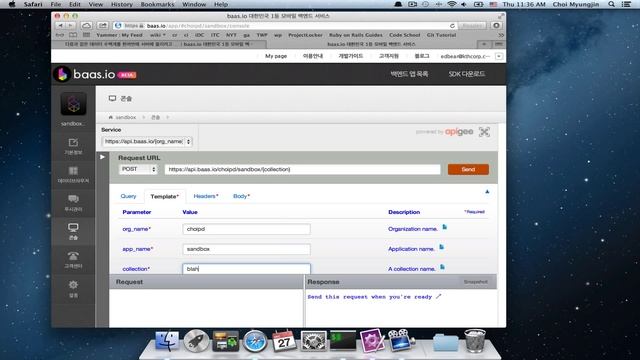This screenshot has width=640, height=360.
Task: Click the info icon next to Organization name
Action: click(444, 227)
